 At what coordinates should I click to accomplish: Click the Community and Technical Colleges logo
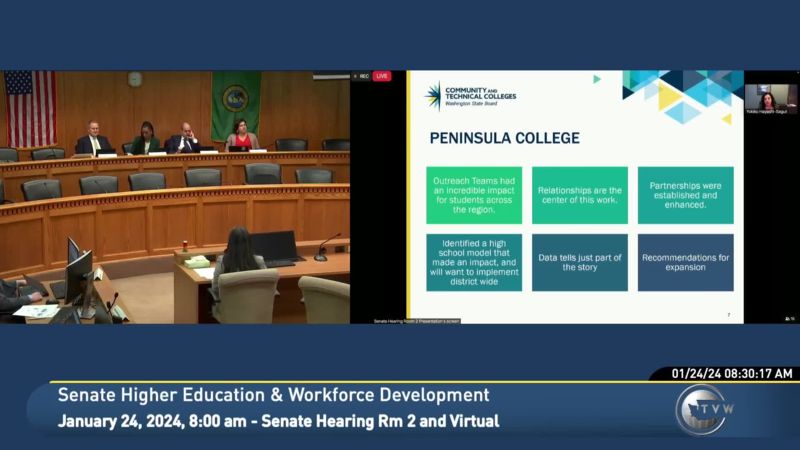(x=470, y=96)
